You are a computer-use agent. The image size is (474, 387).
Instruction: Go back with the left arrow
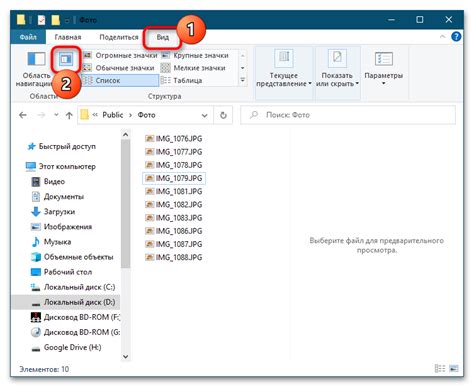23,115
